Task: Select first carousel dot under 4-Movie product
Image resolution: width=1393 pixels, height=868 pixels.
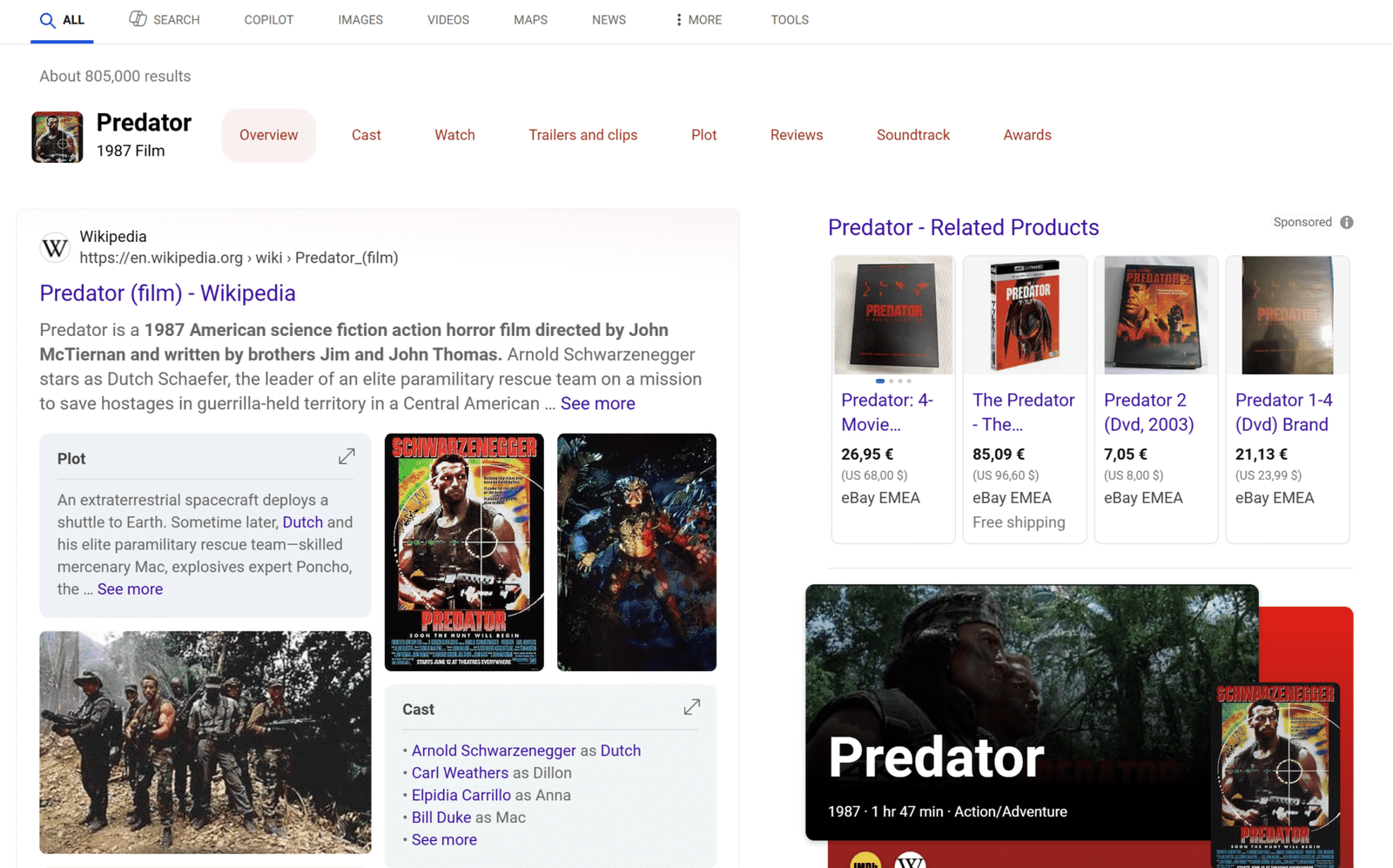Action: tap(880, 381)
